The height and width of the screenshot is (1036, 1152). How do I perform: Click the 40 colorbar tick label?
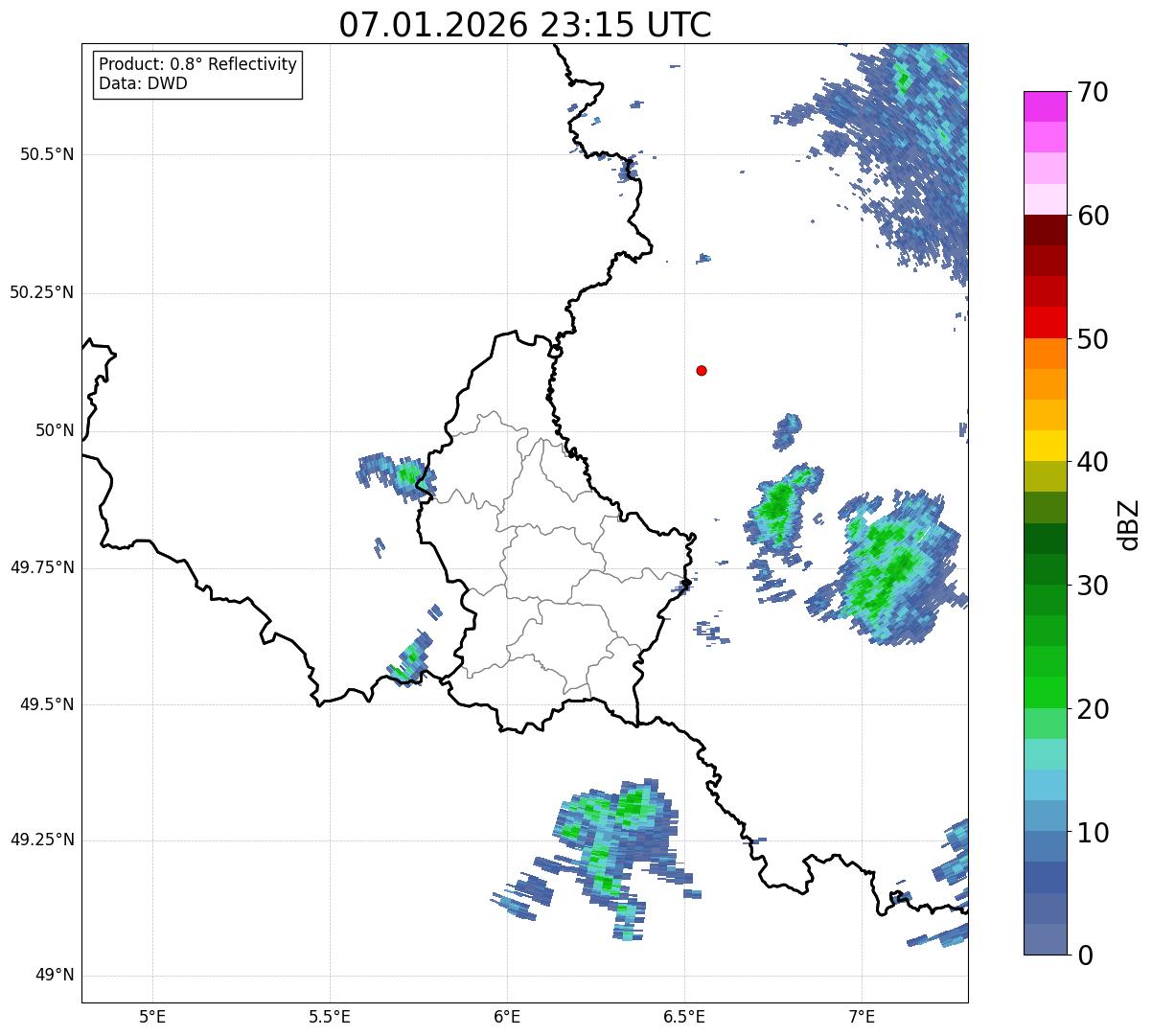(x=1092, y=462)
